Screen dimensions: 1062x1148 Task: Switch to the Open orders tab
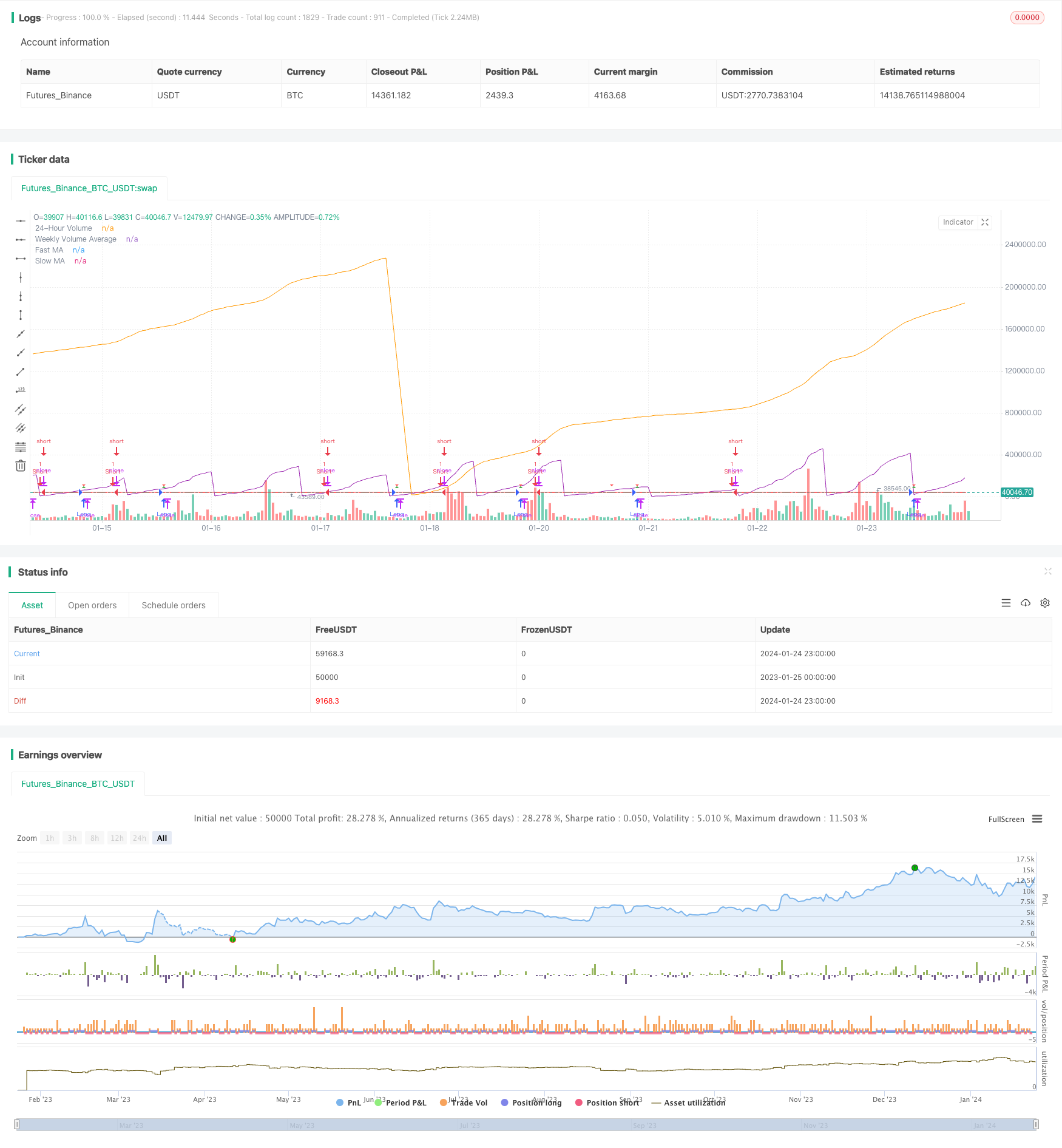click(92, 605)
